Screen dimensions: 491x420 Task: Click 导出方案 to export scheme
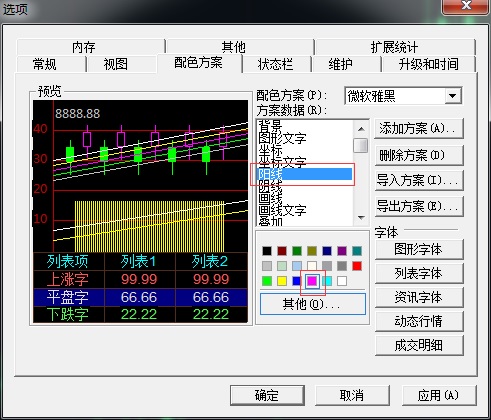click(x=419, y=206)
